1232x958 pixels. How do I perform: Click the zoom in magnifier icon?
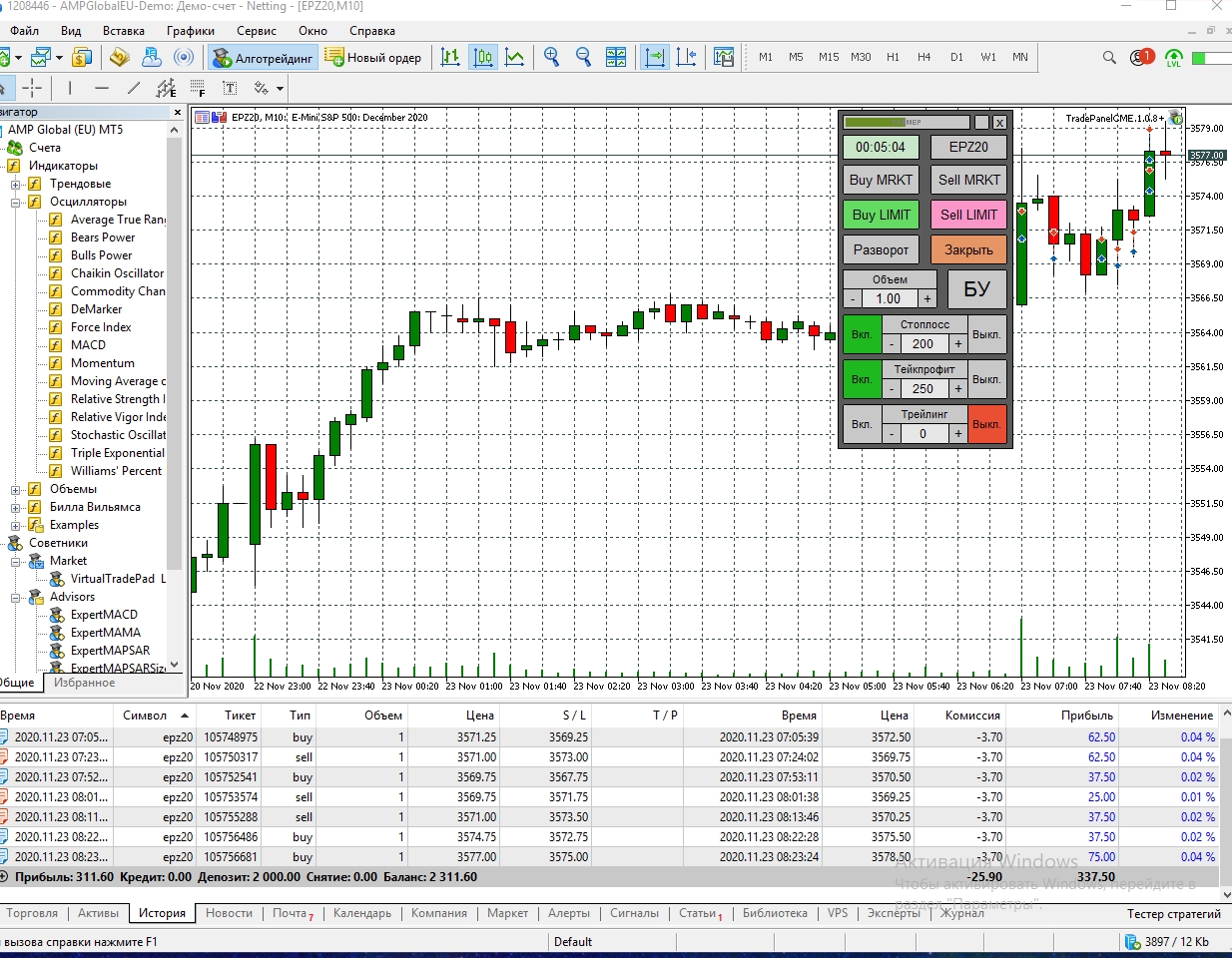pos(551,57)
